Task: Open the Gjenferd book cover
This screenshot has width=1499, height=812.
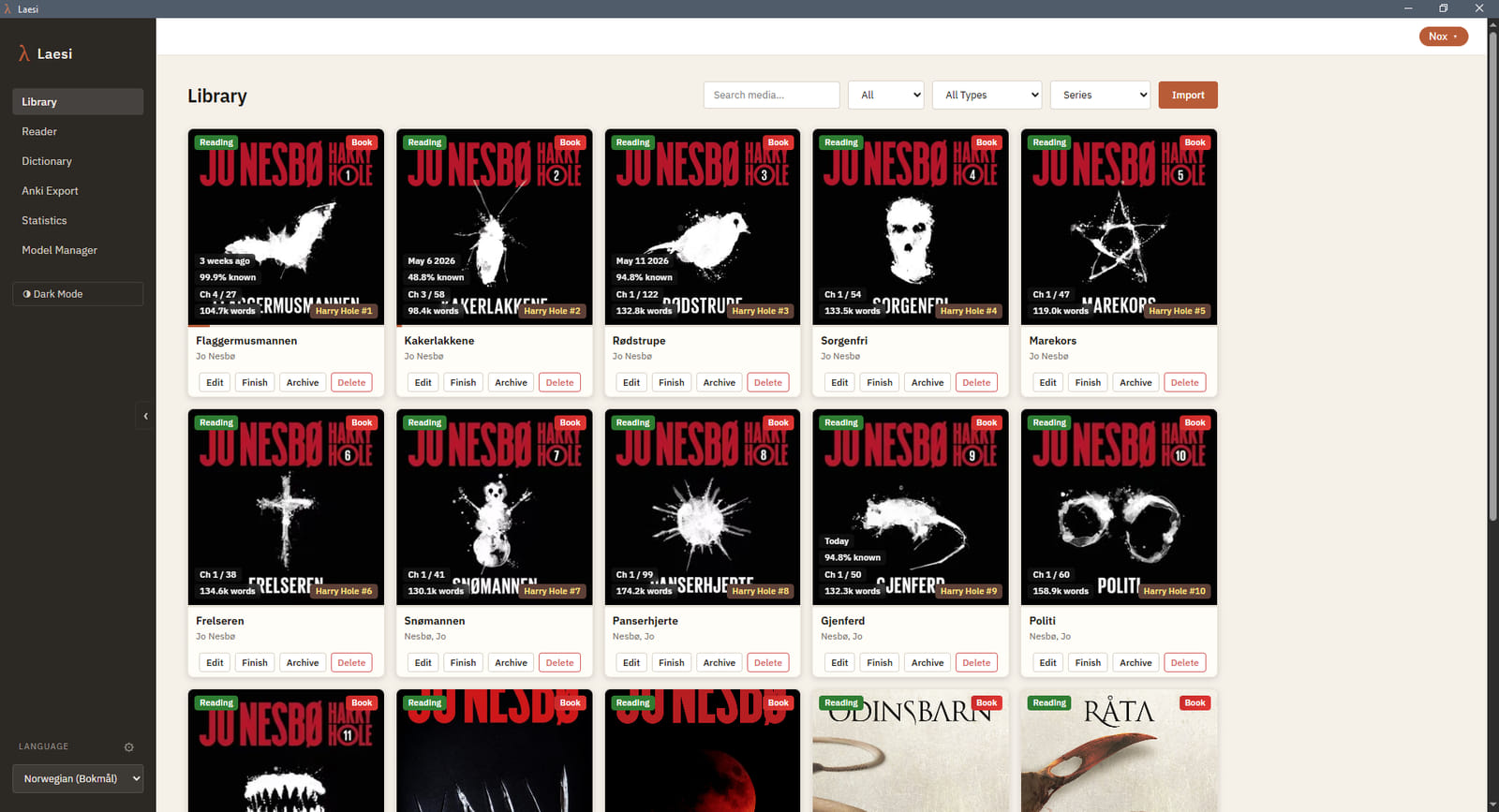Action: (x=911, y=507)
